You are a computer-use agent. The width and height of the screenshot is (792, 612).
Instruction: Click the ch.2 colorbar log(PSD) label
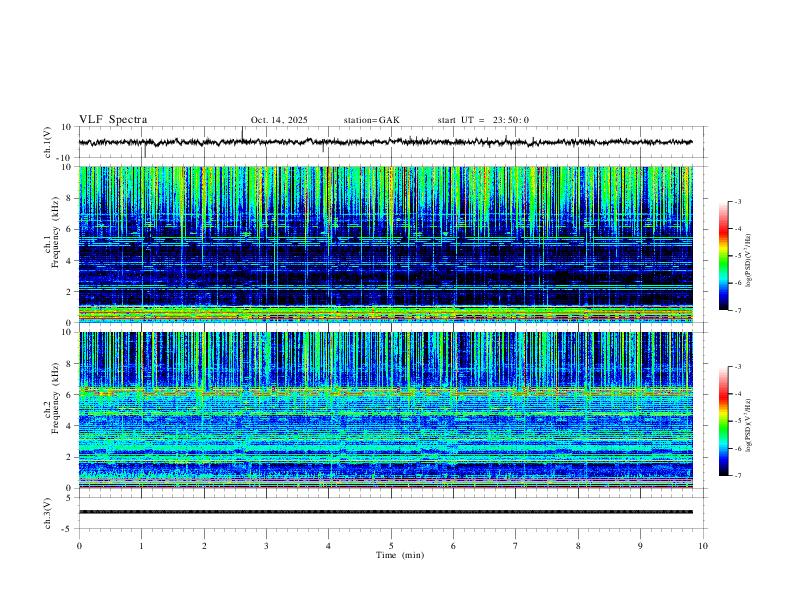tap(749, 425)
